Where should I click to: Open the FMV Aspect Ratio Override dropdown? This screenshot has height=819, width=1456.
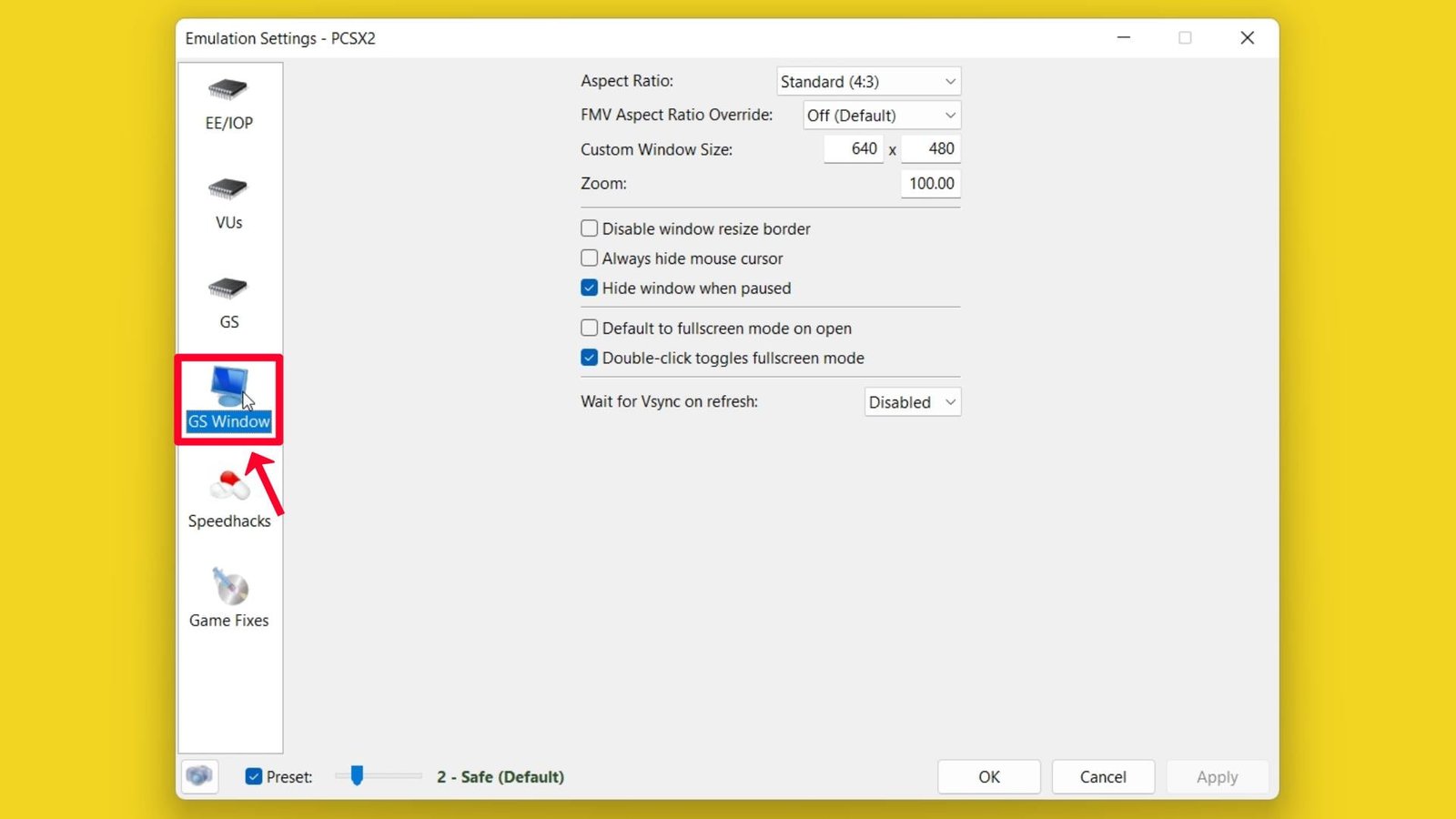(882, 116)
